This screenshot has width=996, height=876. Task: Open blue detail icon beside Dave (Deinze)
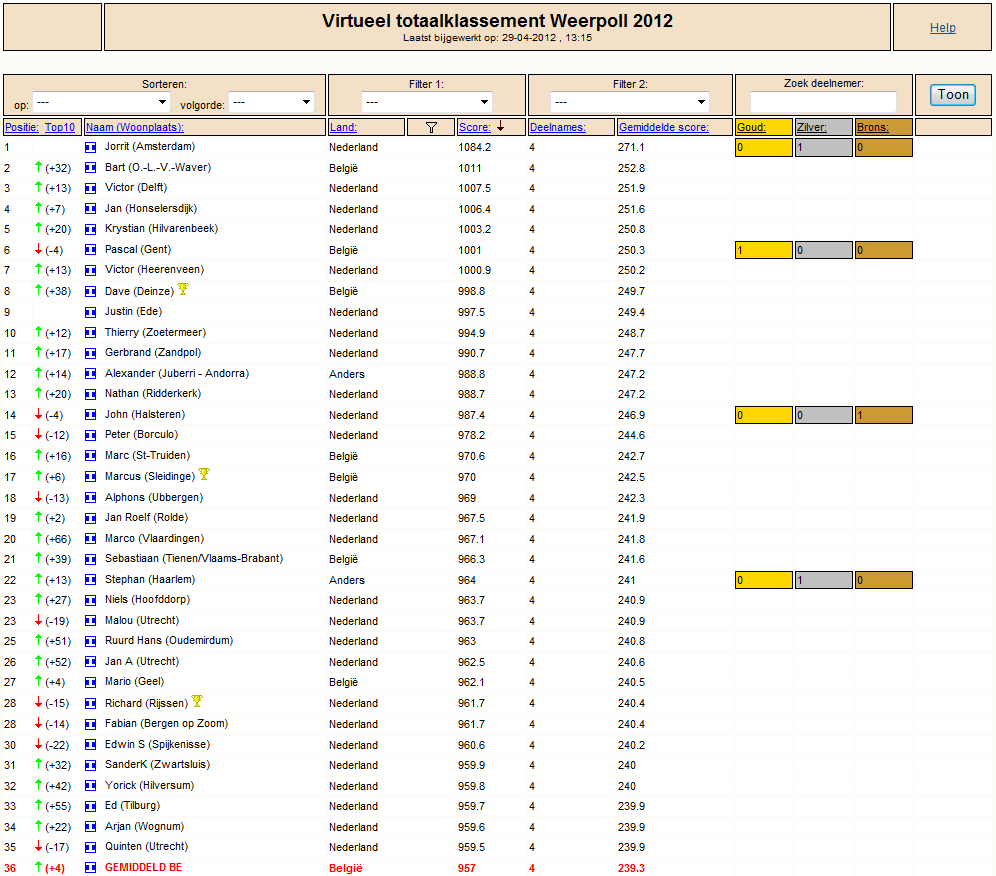pos(91,292)
